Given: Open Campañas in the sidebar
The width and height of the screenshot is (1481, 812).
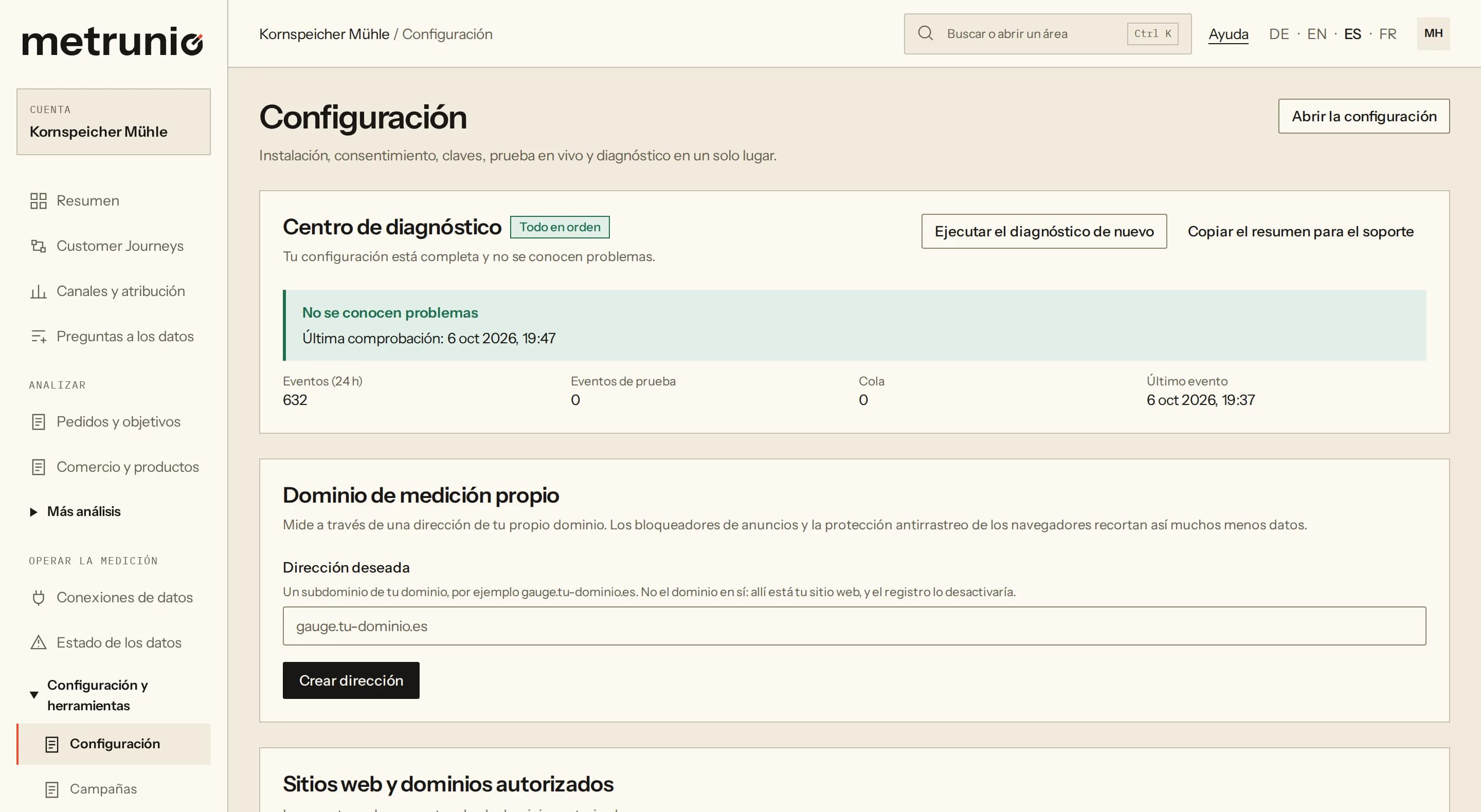Looking at the screenshot, I should coord(113,789).
